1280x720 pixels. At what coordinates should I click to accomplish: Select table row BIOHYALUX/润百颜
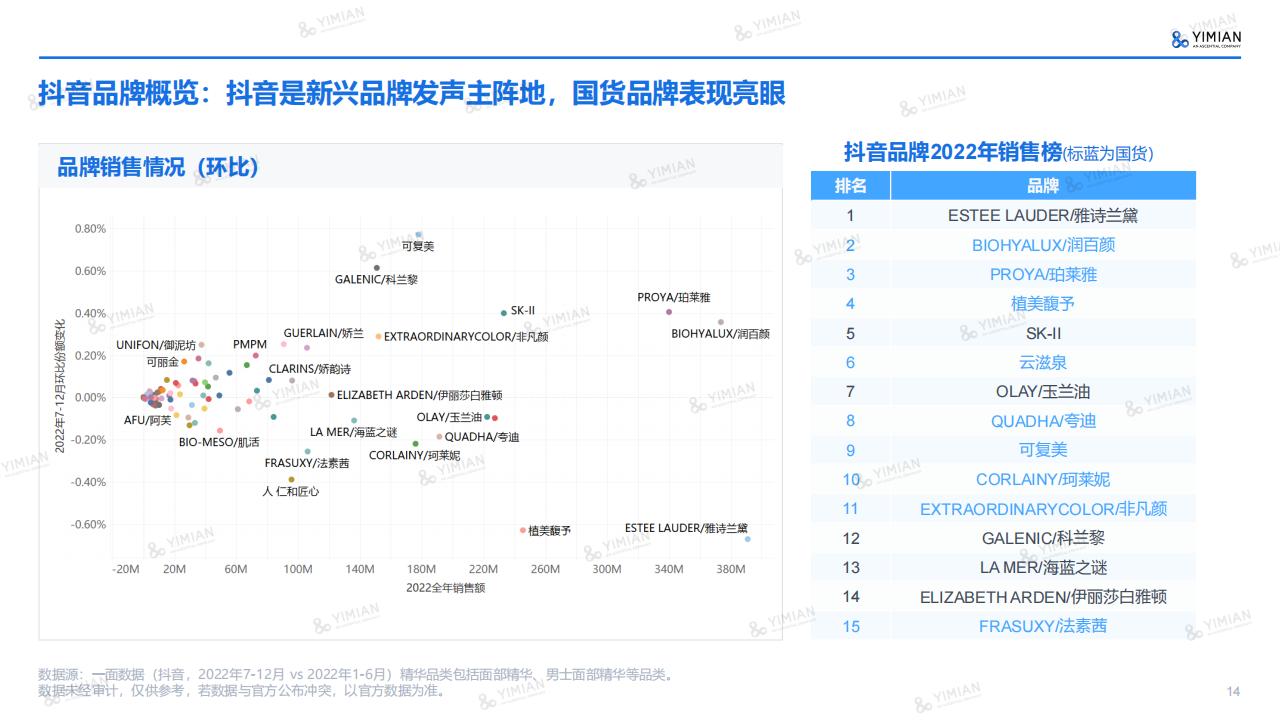1003,244
